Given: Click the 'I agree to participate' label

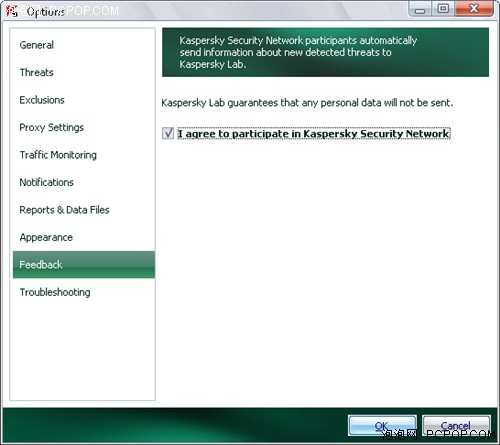Looking at the screenshot, I should (314, 134).
